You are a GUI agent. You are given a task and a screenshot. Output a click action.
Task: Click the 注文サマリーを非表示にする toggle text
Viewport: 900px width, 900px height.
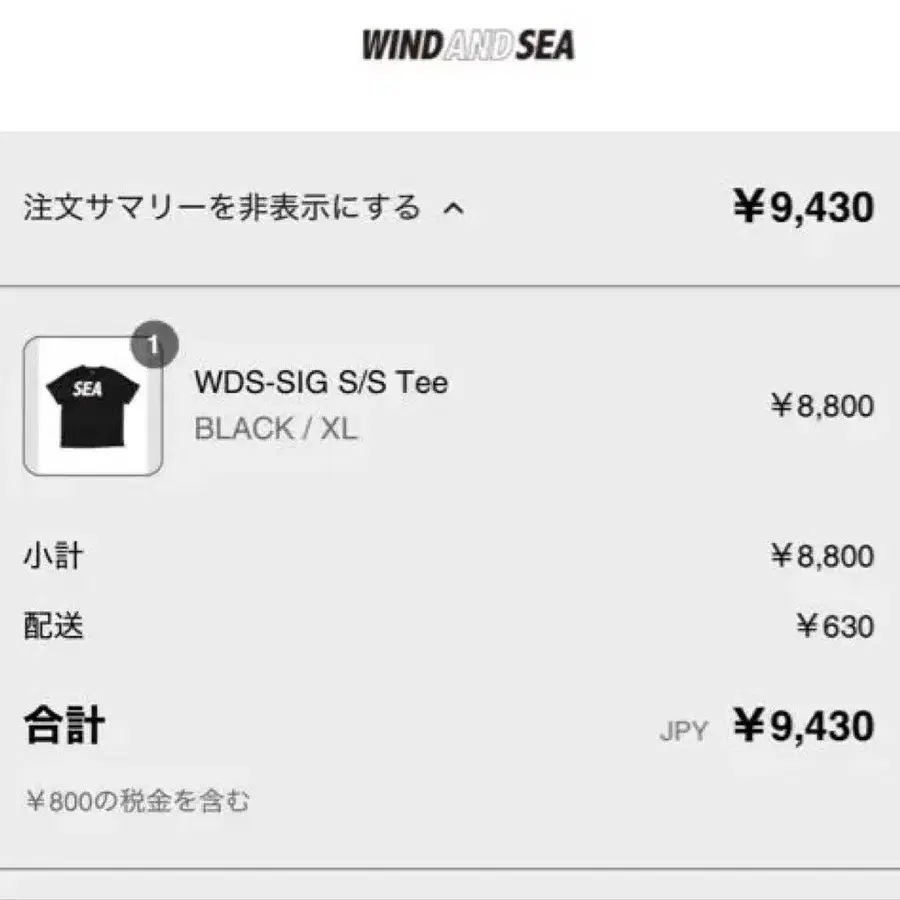(x=222, y=207)
